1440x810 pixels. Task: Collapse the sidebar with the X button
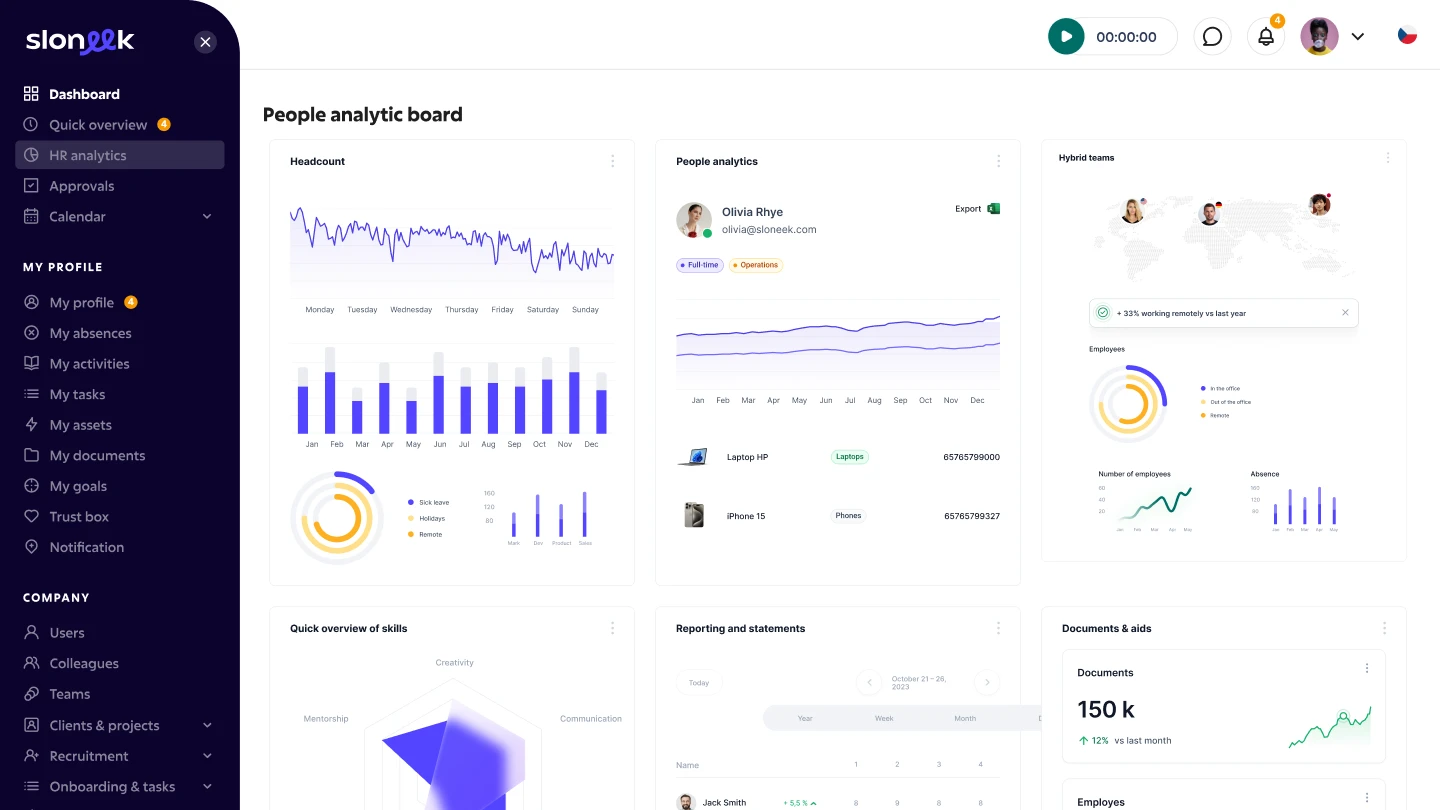point(205,42)
